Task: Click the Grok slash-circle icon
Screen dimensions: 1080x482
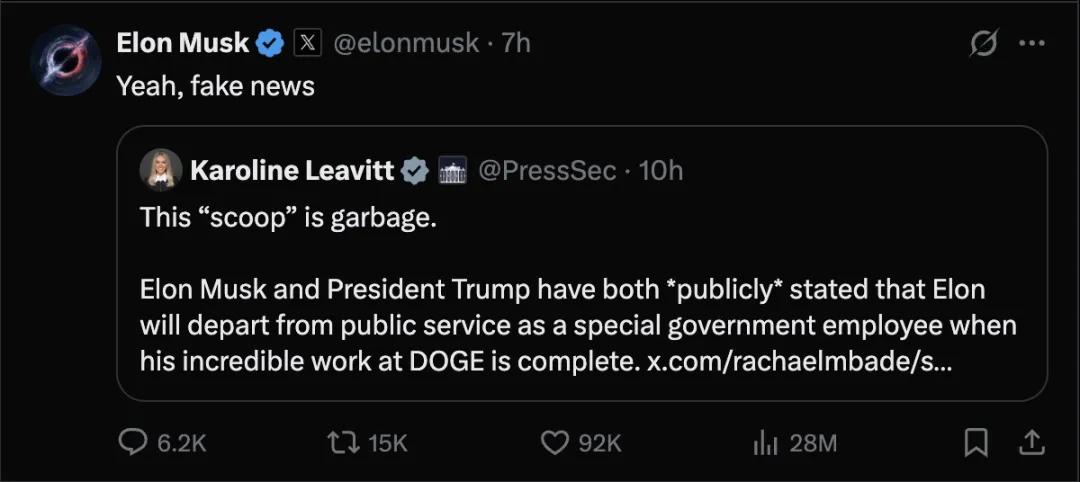Action: tap(983, 44)
